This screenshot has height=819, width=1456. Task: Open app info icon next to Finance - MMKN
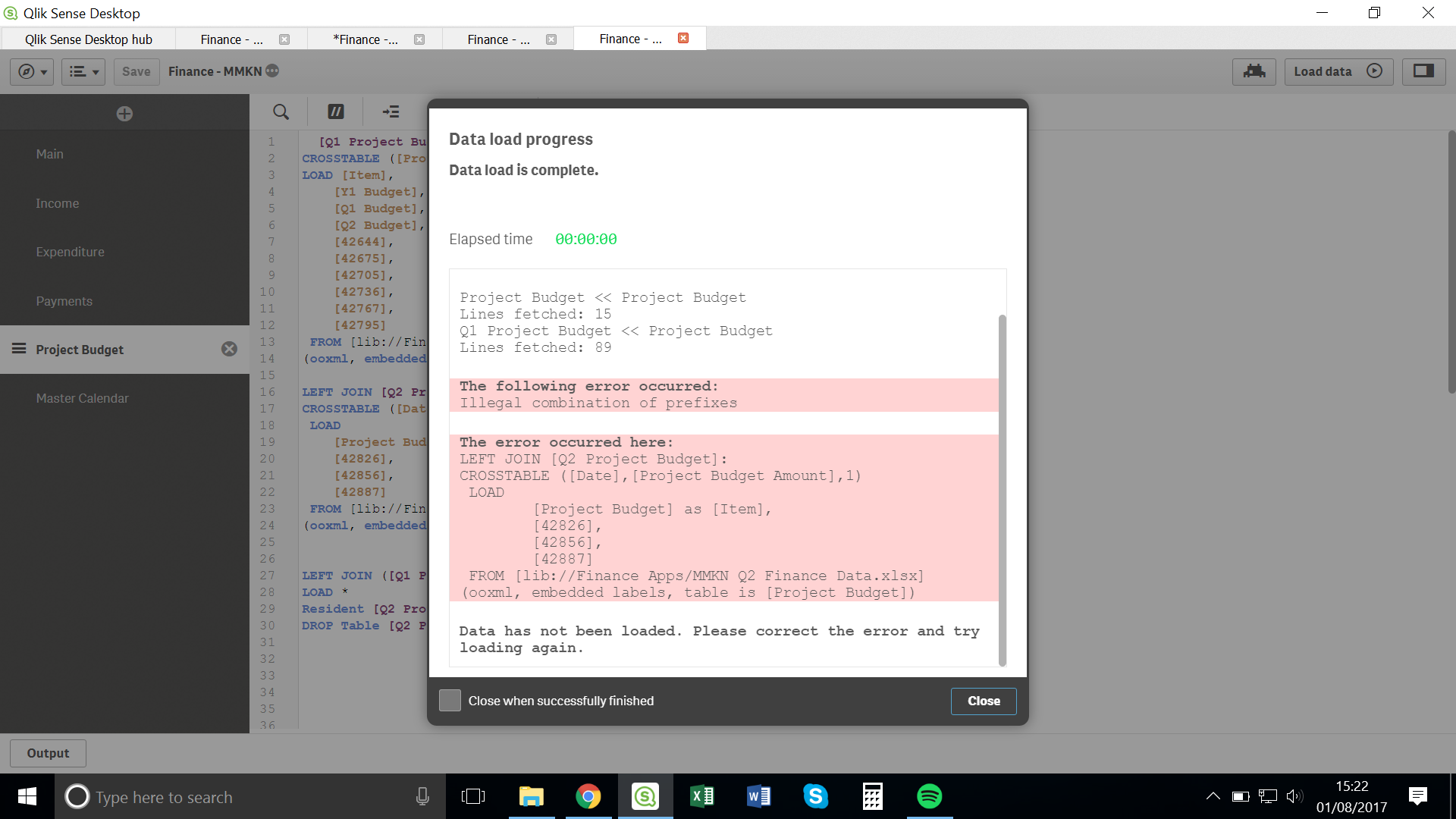click(x=272, y=71)
